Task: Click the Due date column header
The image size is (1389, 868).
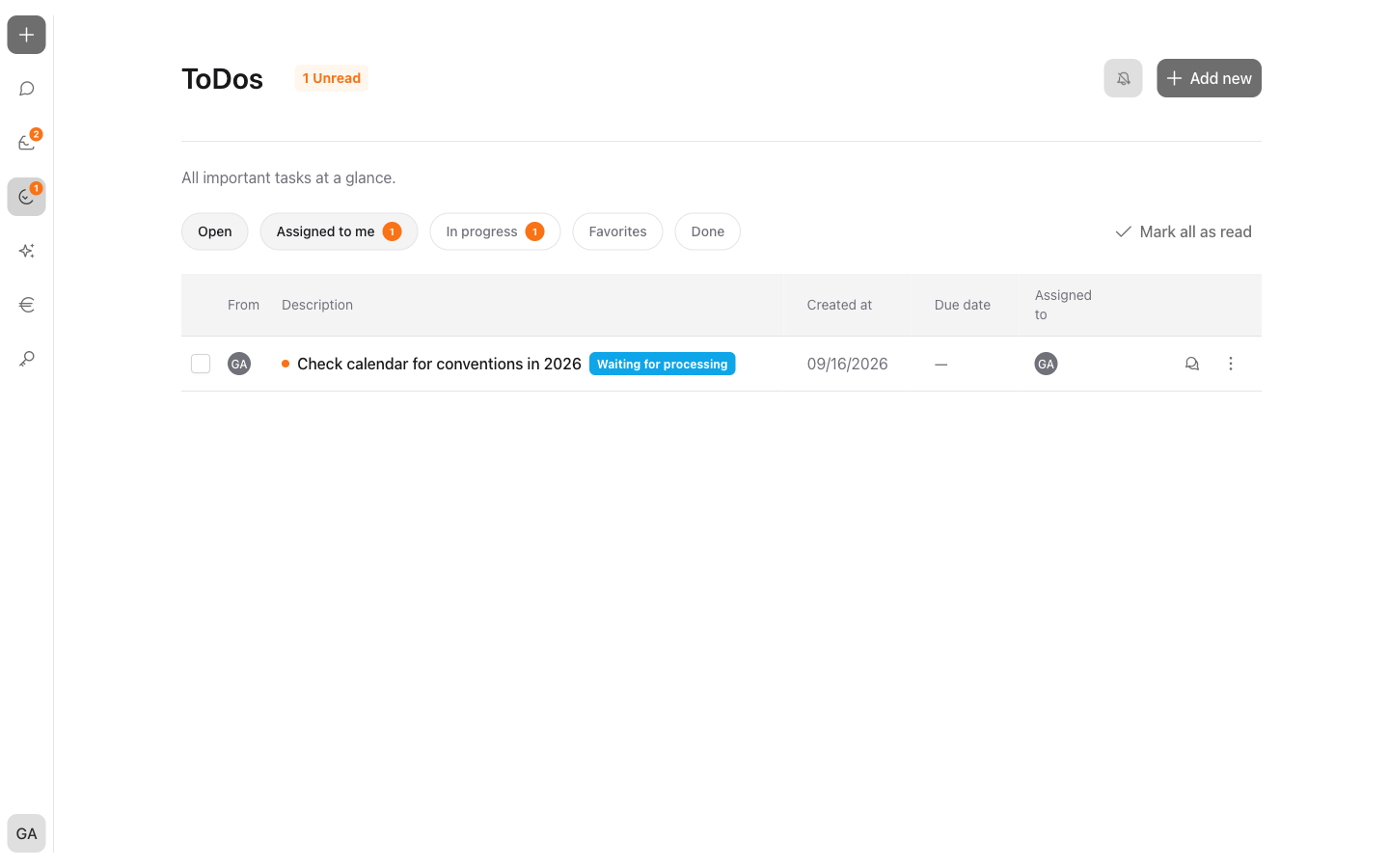Action: click(963, 305)
